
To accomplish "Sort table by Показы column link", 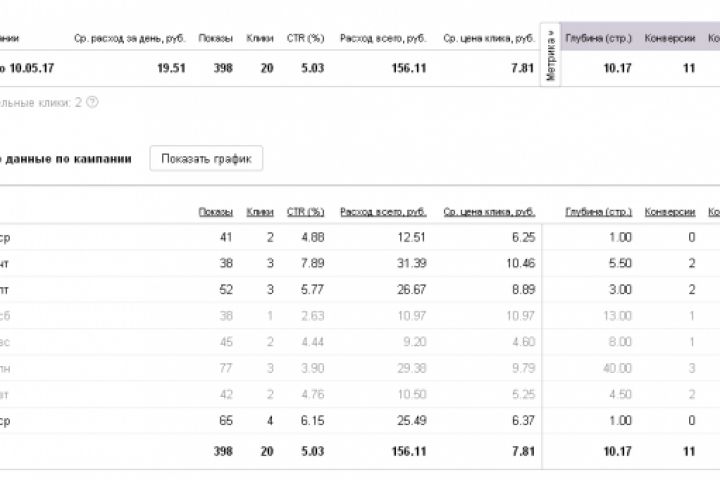I will (215, 212).
